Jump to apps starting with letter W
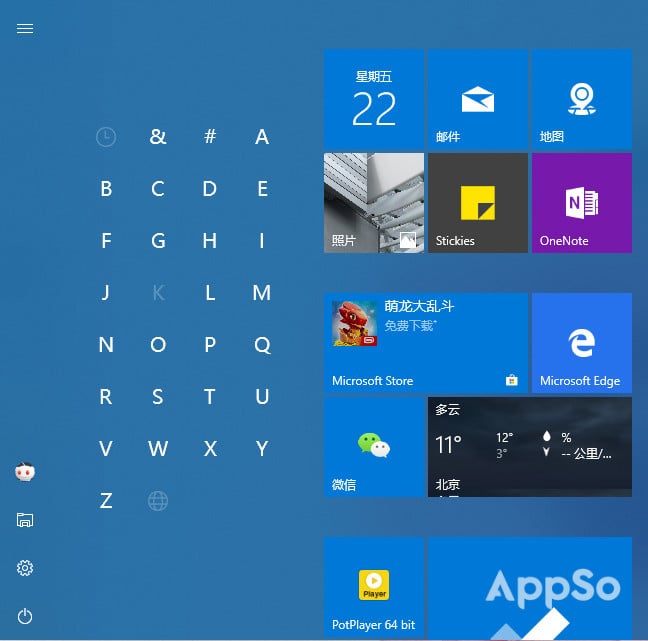 [x=158, y=448]
